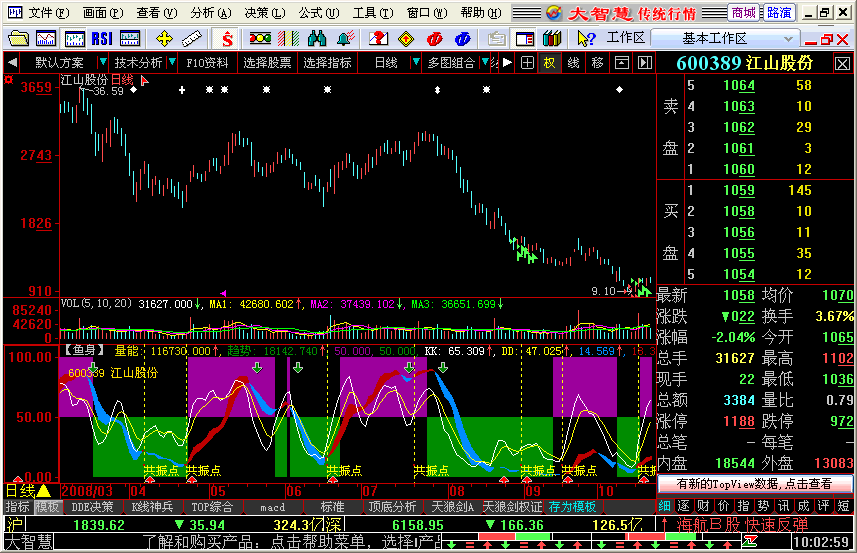Switch to 讯 news tab

[x=783, y=506]
